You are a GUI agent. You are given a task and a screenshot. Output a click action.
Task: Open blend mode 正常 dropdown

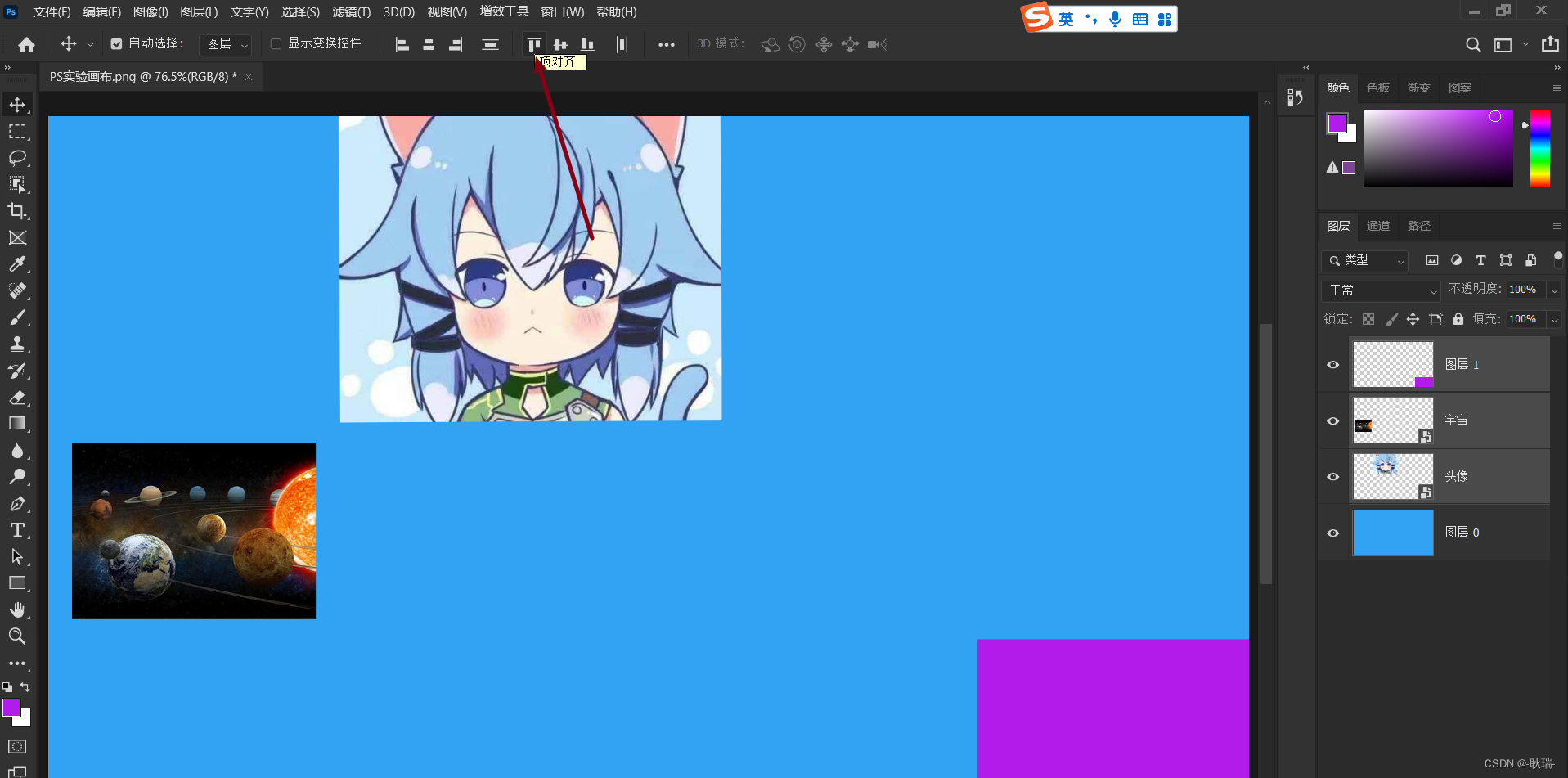[1381, 290]
